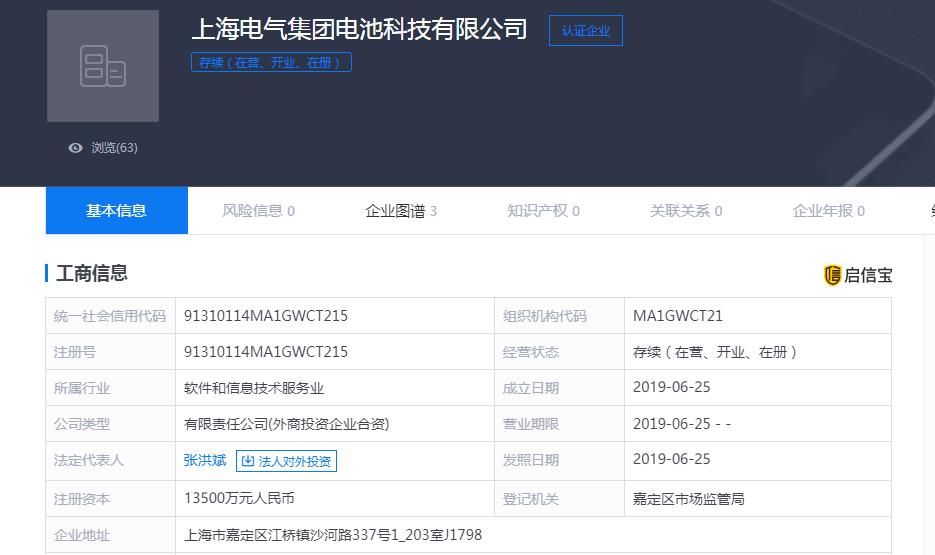Click the 公司类型 label cell

[x=110, y=424]
